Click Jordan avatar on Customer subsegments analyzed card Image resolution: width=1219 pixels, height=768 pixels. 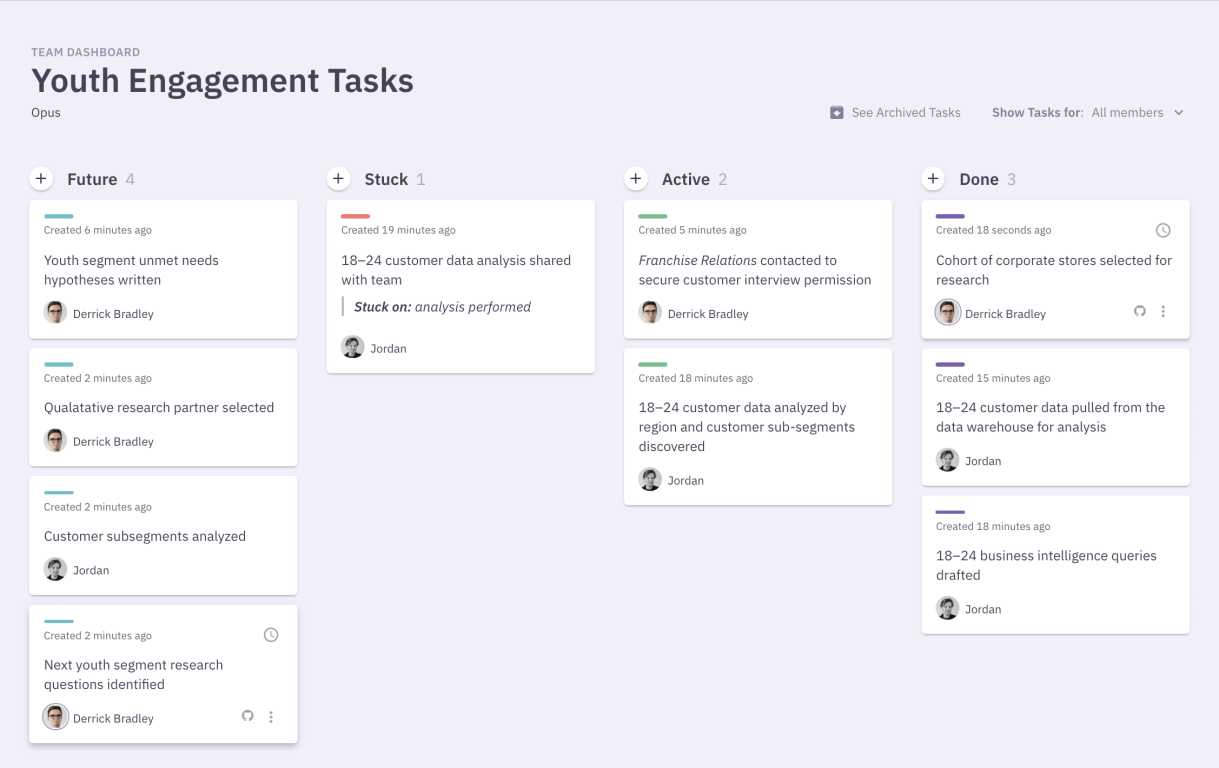(55, 569)
